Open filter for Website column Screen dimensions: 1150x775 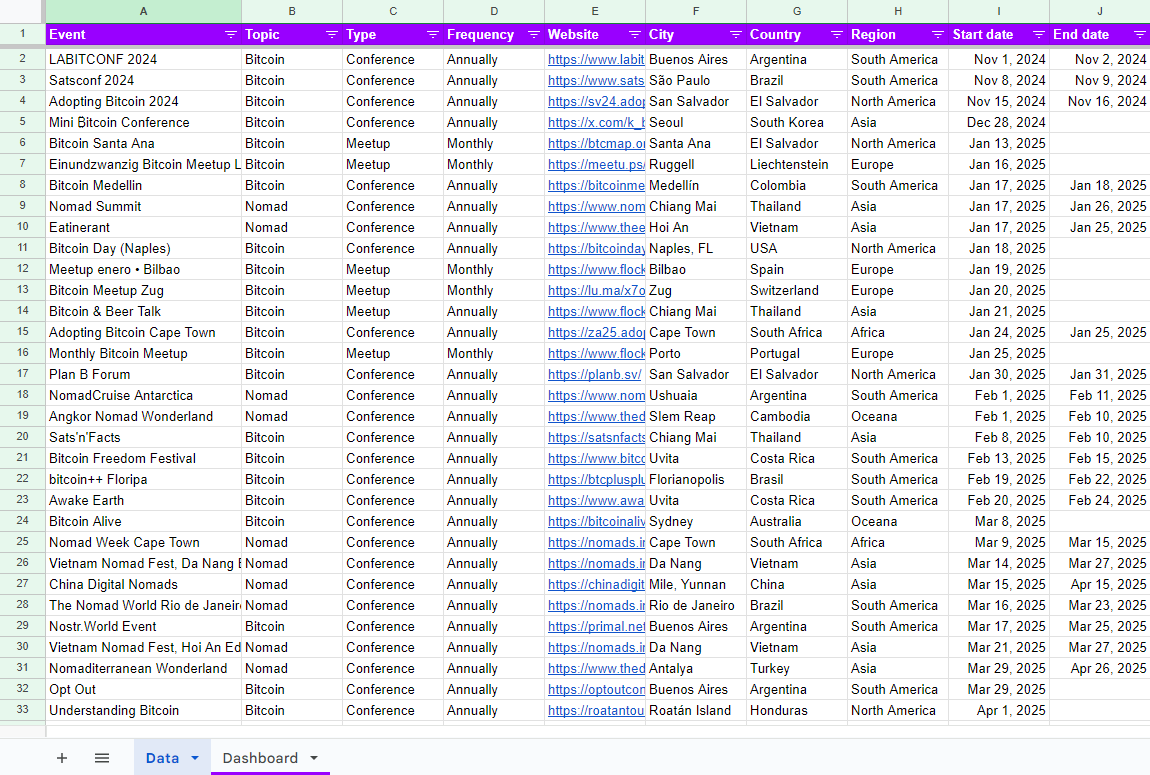pyautogui.click(x=635, y=34)
